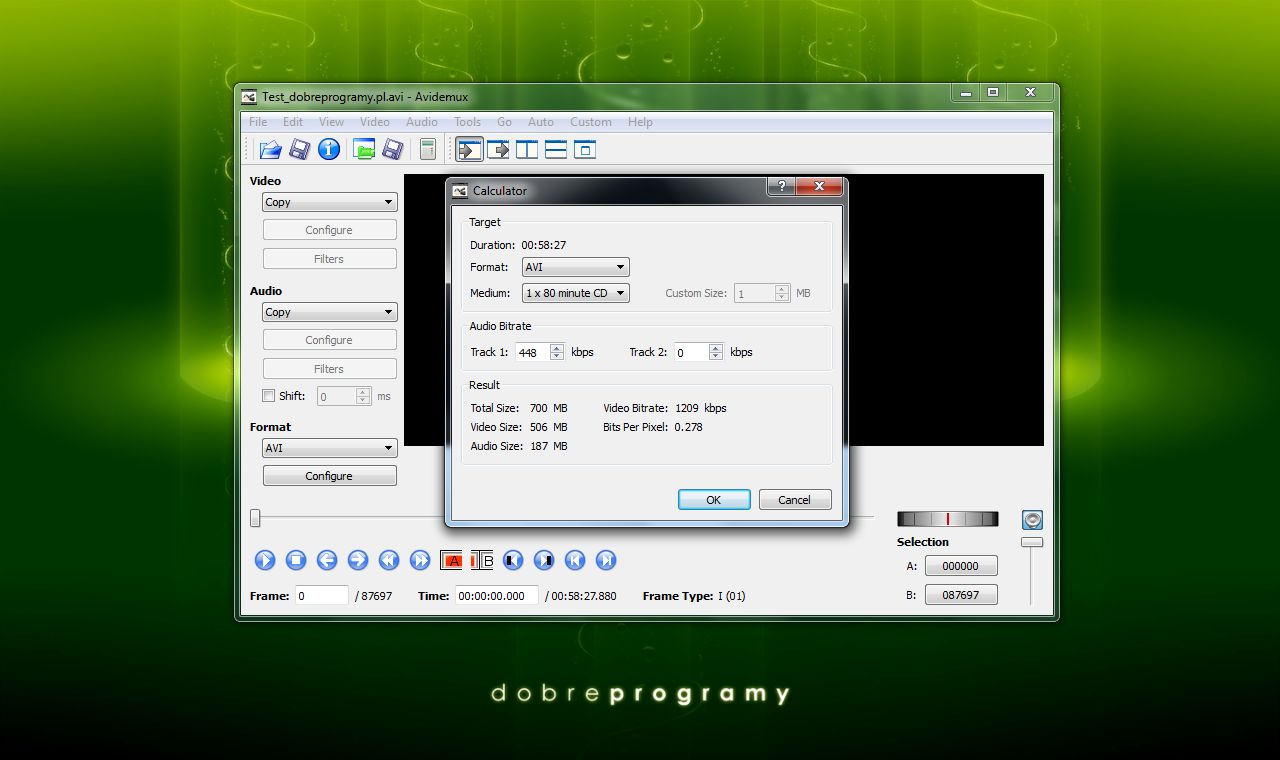
Task: Open the Video menu
Action: point(375,122)
